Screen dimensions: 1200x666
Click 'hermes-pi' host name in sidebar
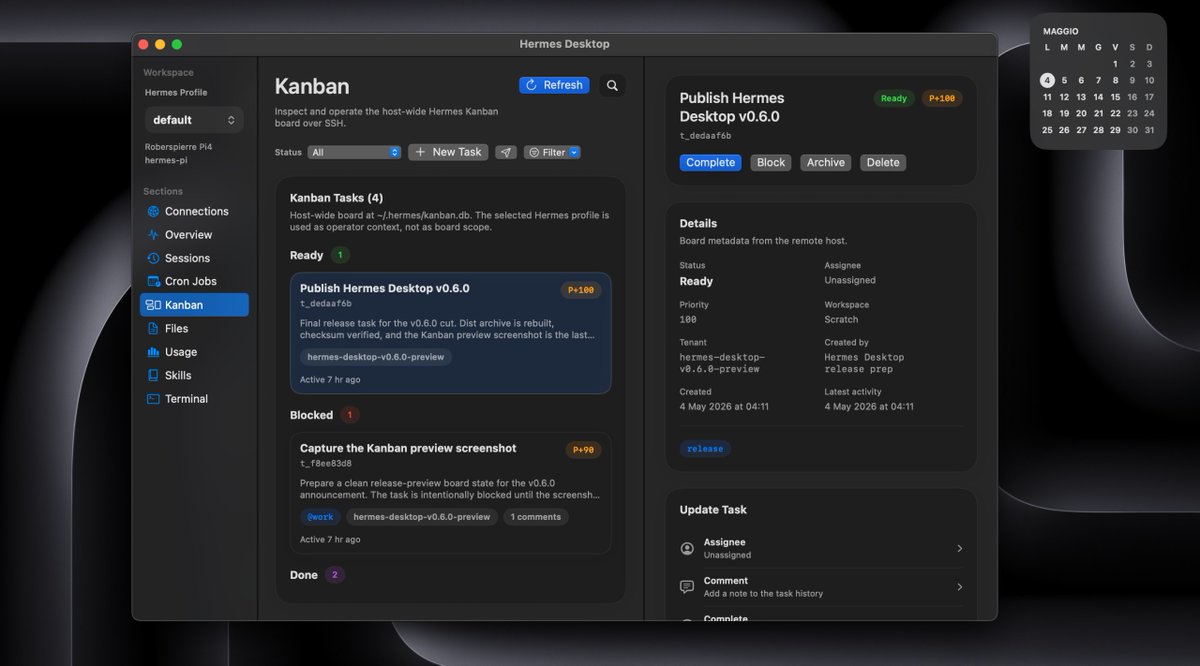pos(166,160)
